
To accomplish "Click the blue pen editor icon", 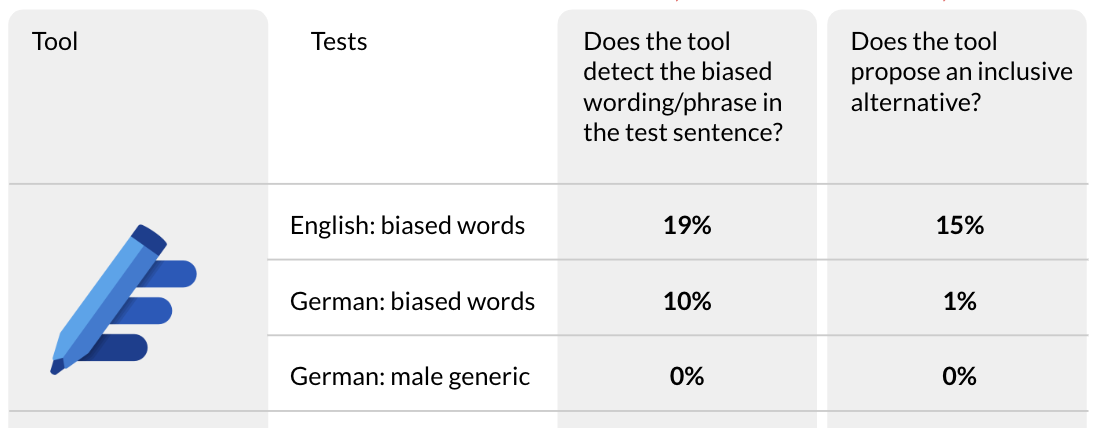I will tap(123, 300).
